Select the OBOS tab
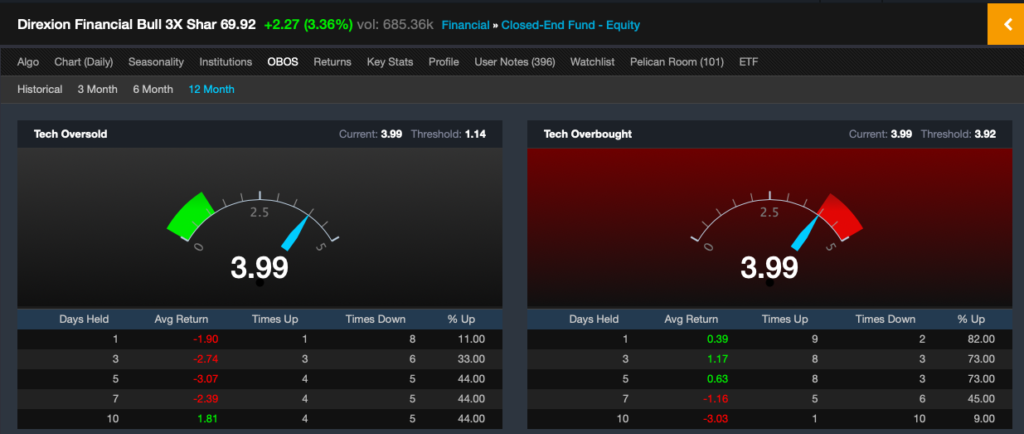The image size is (1024, 434). 283,62
